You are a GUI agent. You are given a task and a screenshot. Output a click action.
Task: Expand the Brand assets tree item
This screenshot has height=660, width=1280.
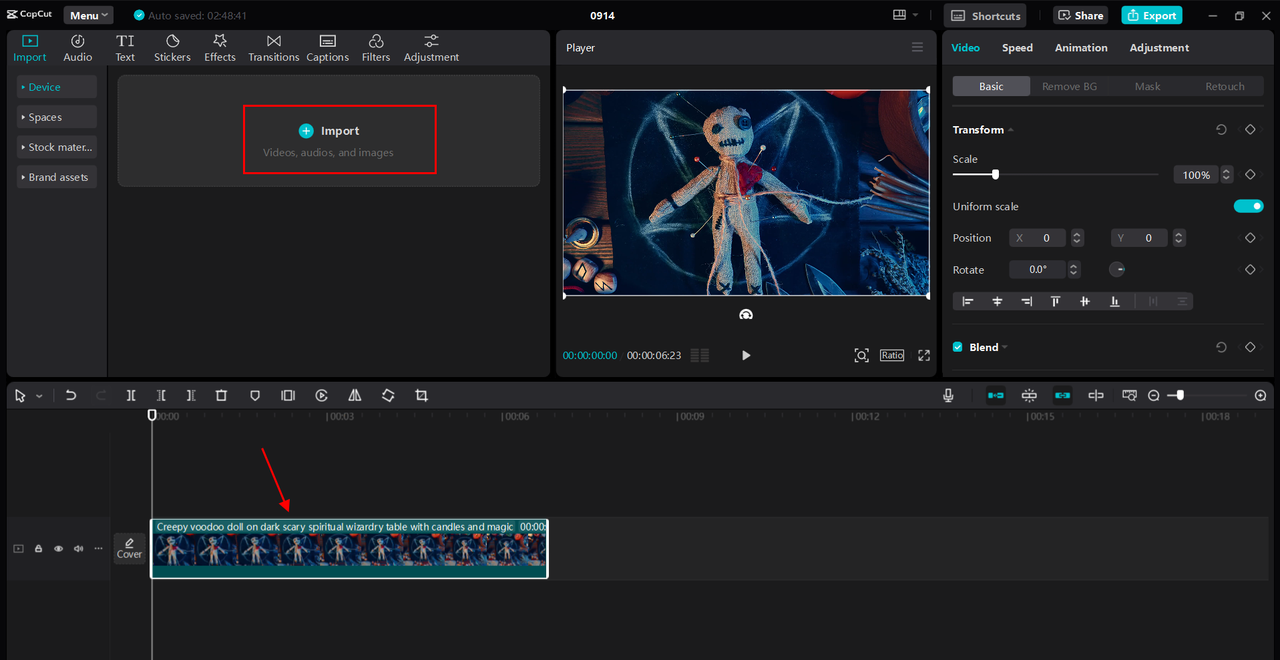[x=57, y=177]
